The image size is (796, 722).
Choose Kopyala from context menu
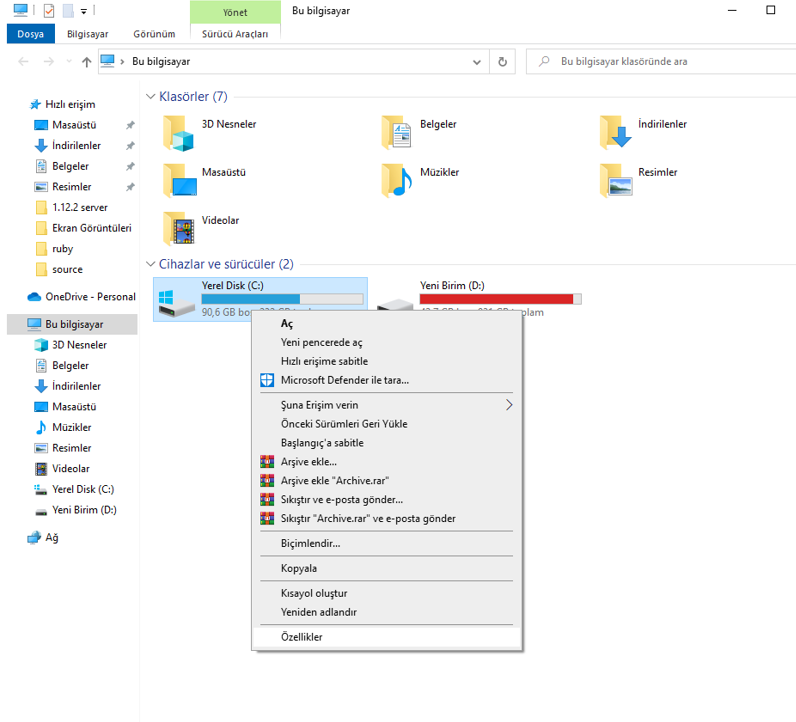[x=387, y=568]
